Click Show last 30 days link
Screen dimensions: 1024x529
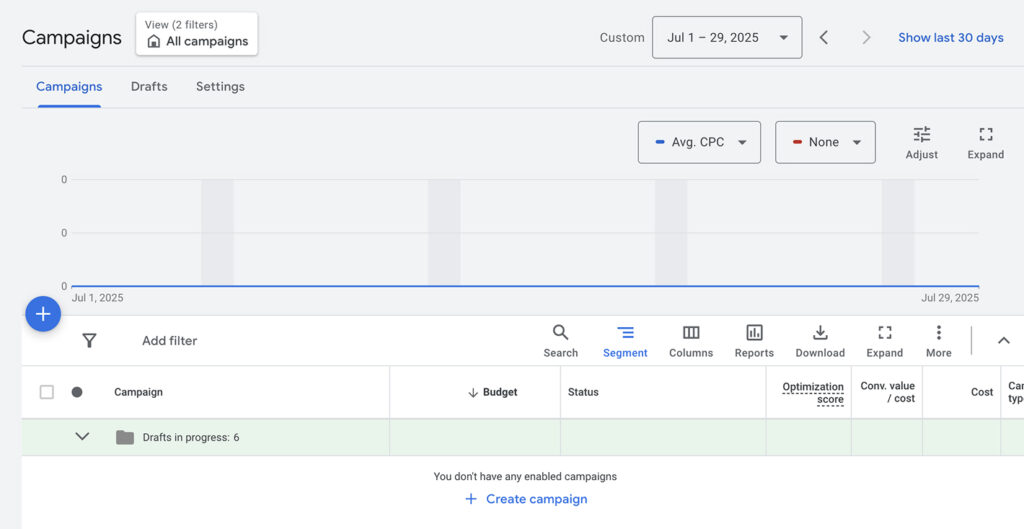(x=950, y=38)
